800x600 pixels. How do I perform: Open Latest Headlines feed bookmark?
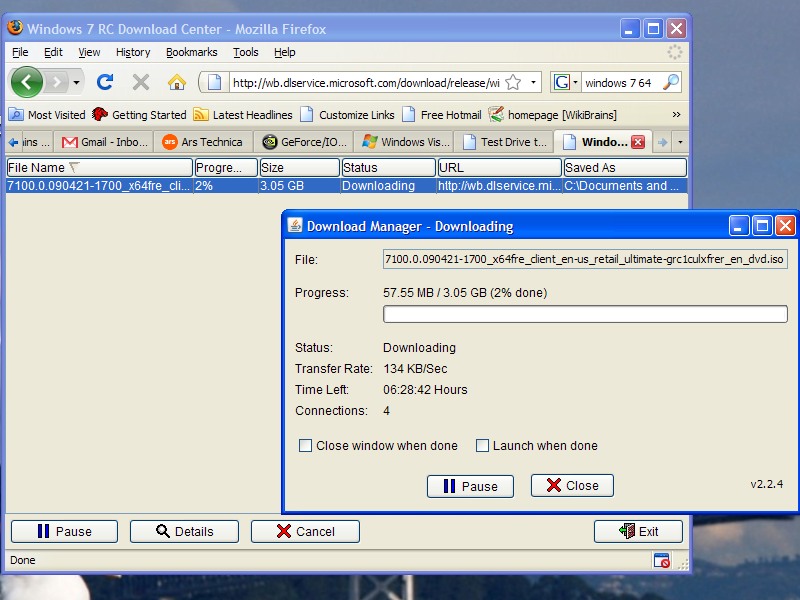coord(243,115)
